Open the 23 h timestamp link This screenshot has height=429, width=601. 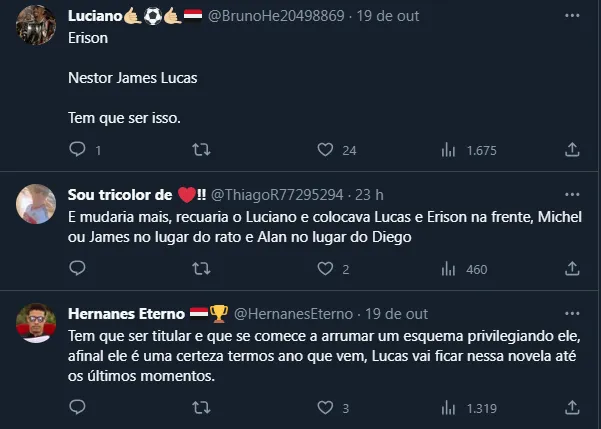pyautogui.click(x=371, y=194)
